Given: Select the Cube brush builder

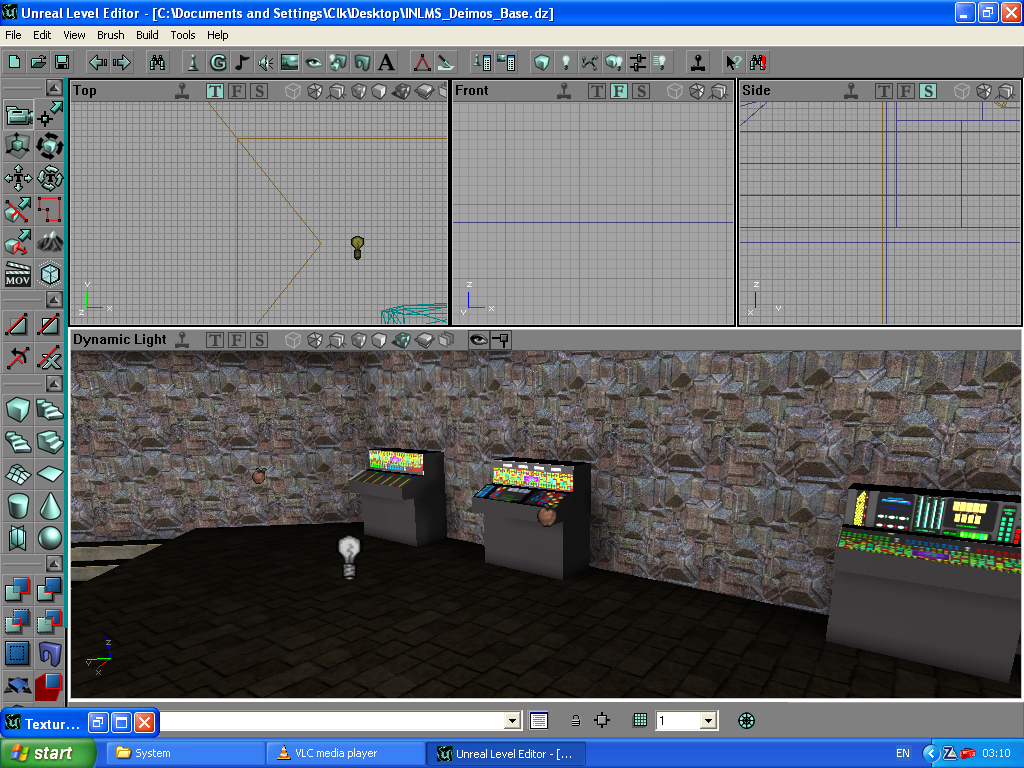Looking at the screenshot, I should [18, 409].
